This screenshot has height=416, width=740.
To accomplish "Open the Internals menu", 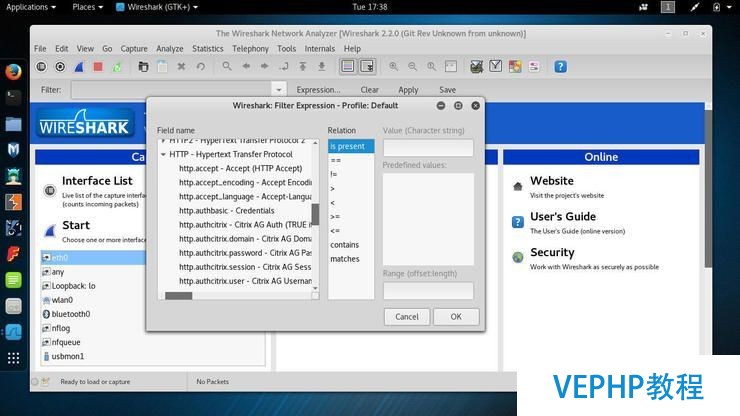I will coord(320,49).
